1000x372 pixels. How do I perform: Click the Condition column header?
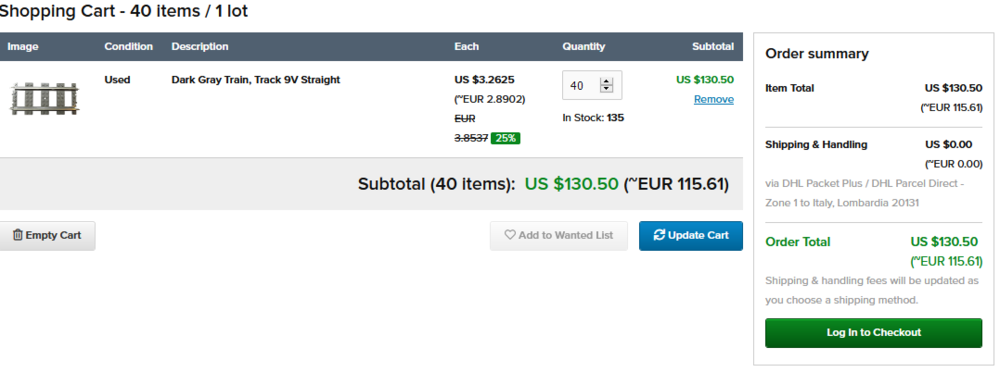coord(129,47)
